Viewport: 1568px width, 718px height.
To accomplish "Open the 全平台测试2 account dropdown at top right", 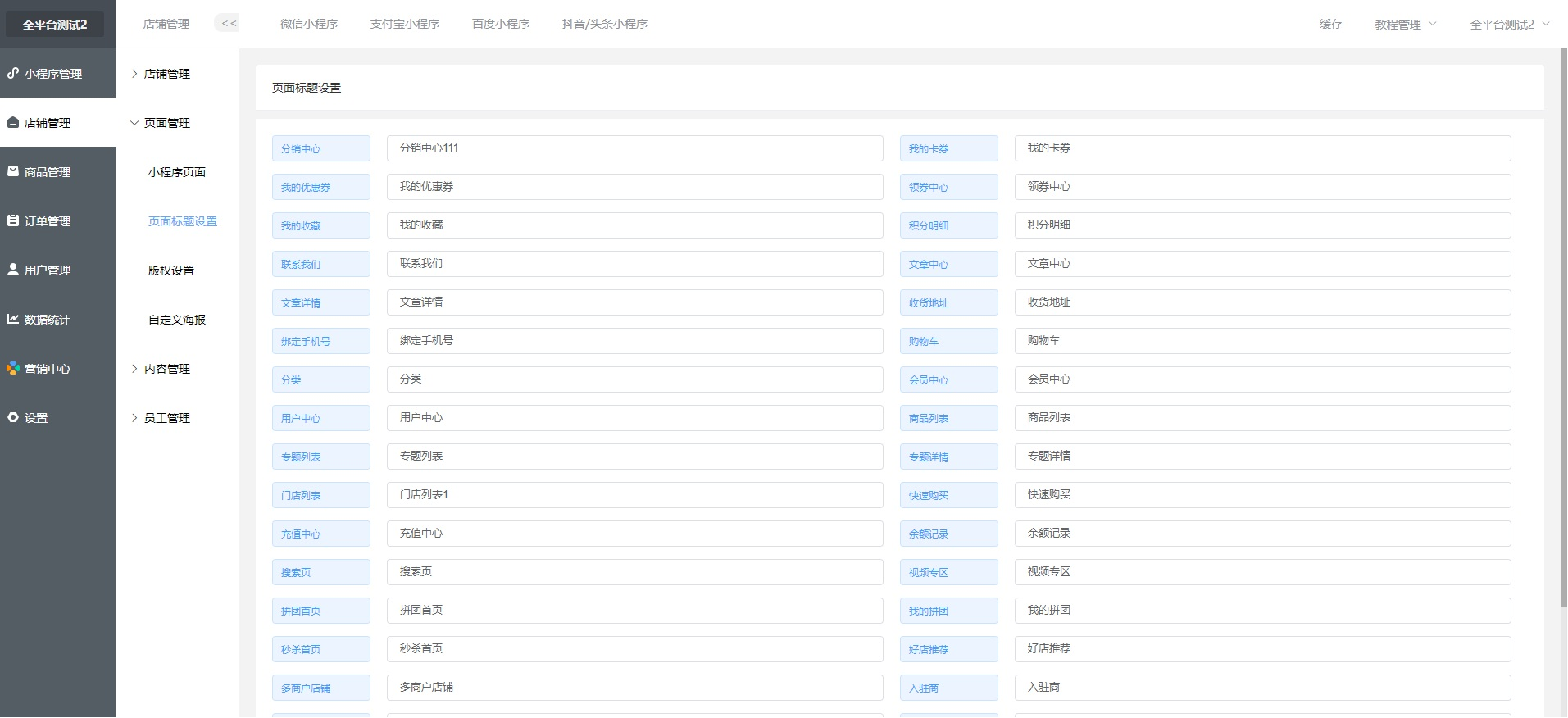I will (1510, 25).
